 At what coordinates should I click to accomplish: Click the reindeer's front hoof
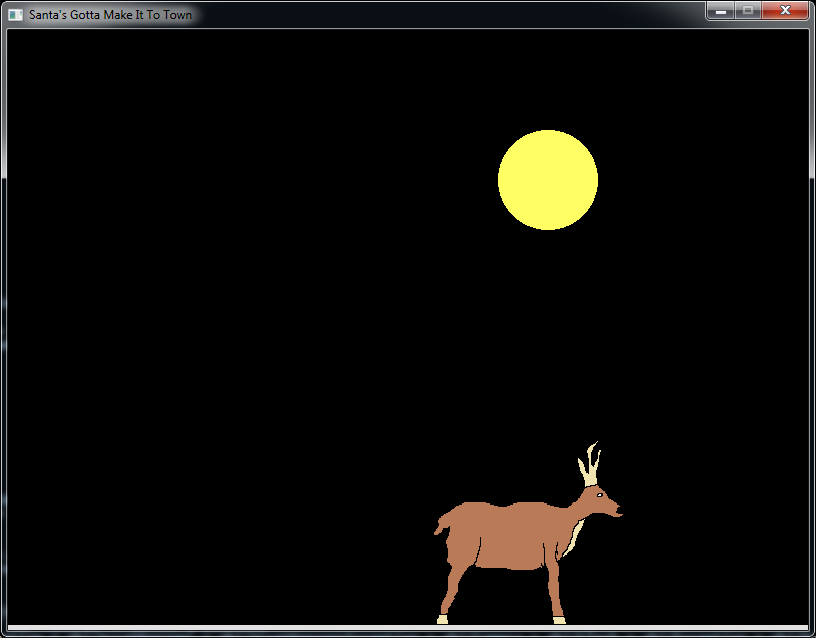point(559,620)
